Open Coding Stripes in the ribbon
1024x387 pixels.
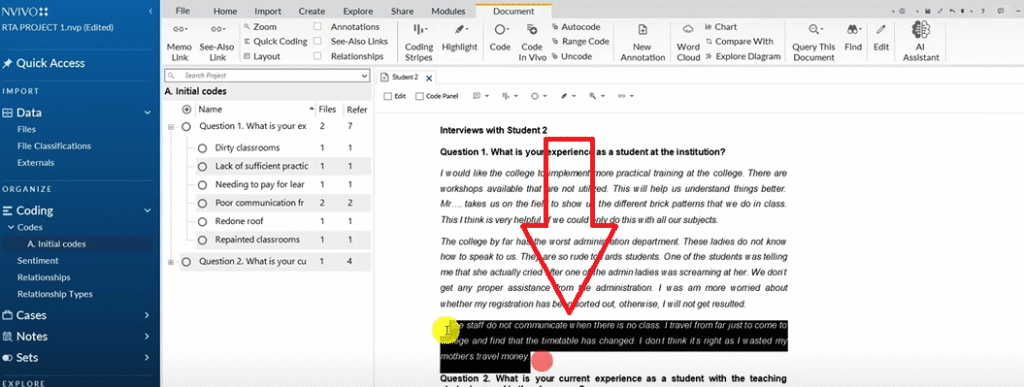419,43
